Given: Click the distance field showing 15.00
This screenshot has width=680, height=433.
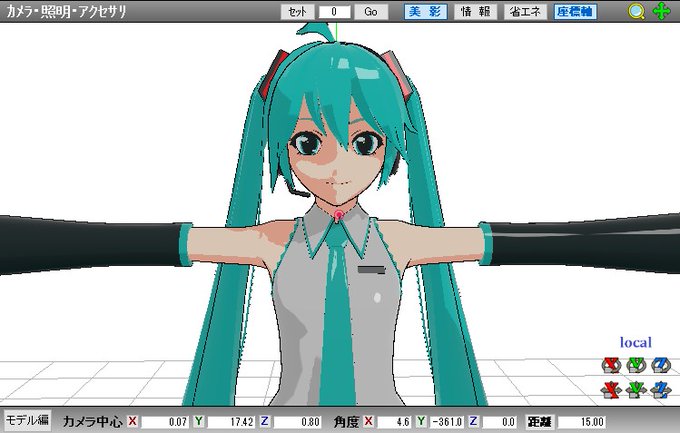Looking at the screenshot, I should pos(582,422).
